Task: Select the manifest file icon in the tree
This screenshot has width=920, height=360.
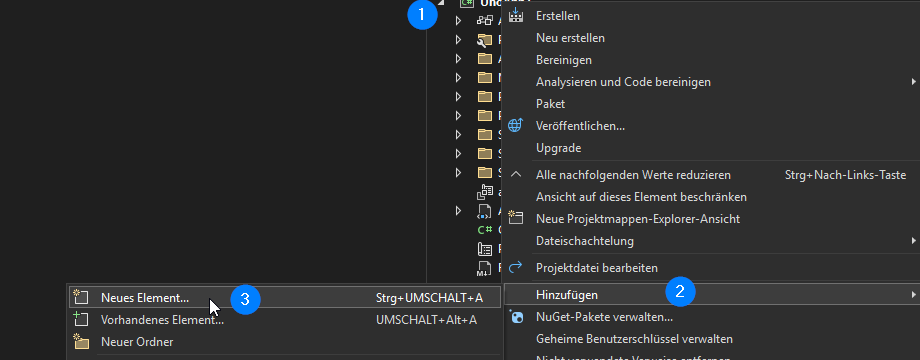Action: 485,249
